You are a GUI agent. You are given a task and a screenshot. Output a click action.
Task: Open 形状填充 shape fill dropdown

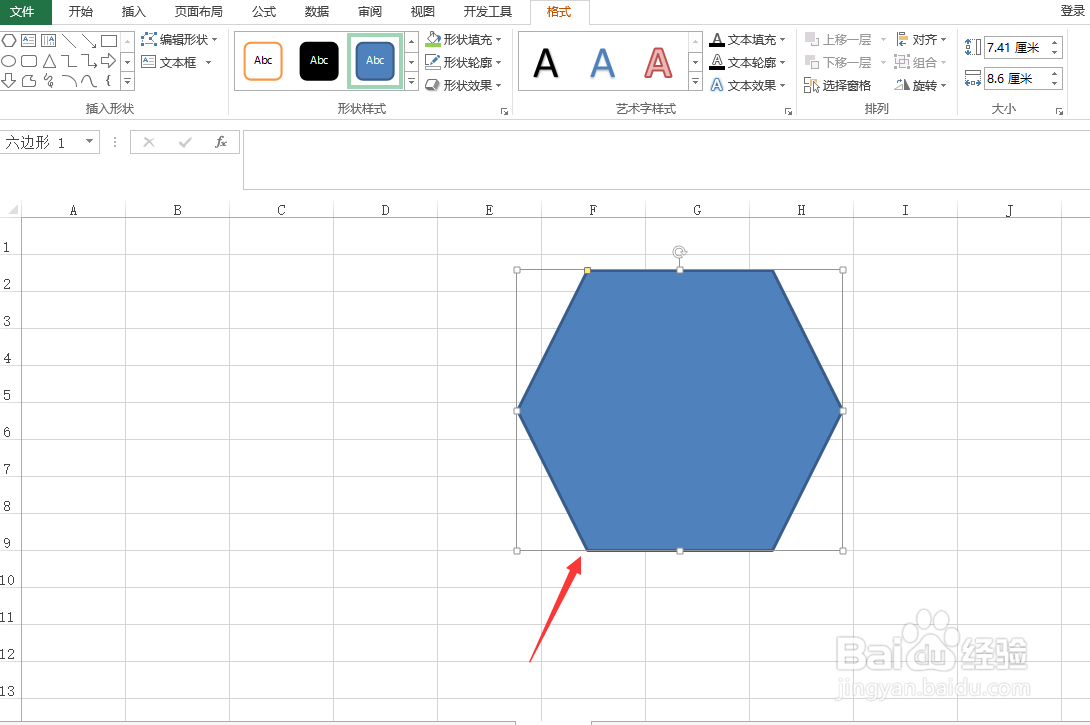point(464,40)
